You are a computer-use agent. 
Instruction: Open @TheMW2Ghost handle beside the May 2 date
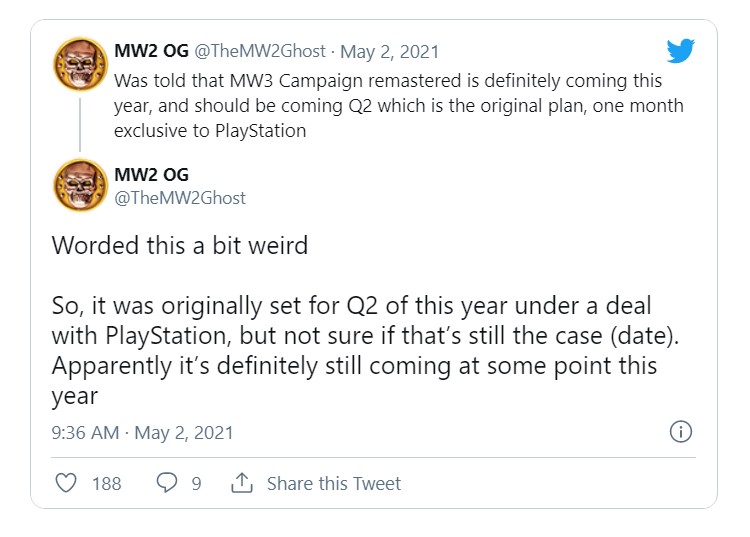click(259, 52)
